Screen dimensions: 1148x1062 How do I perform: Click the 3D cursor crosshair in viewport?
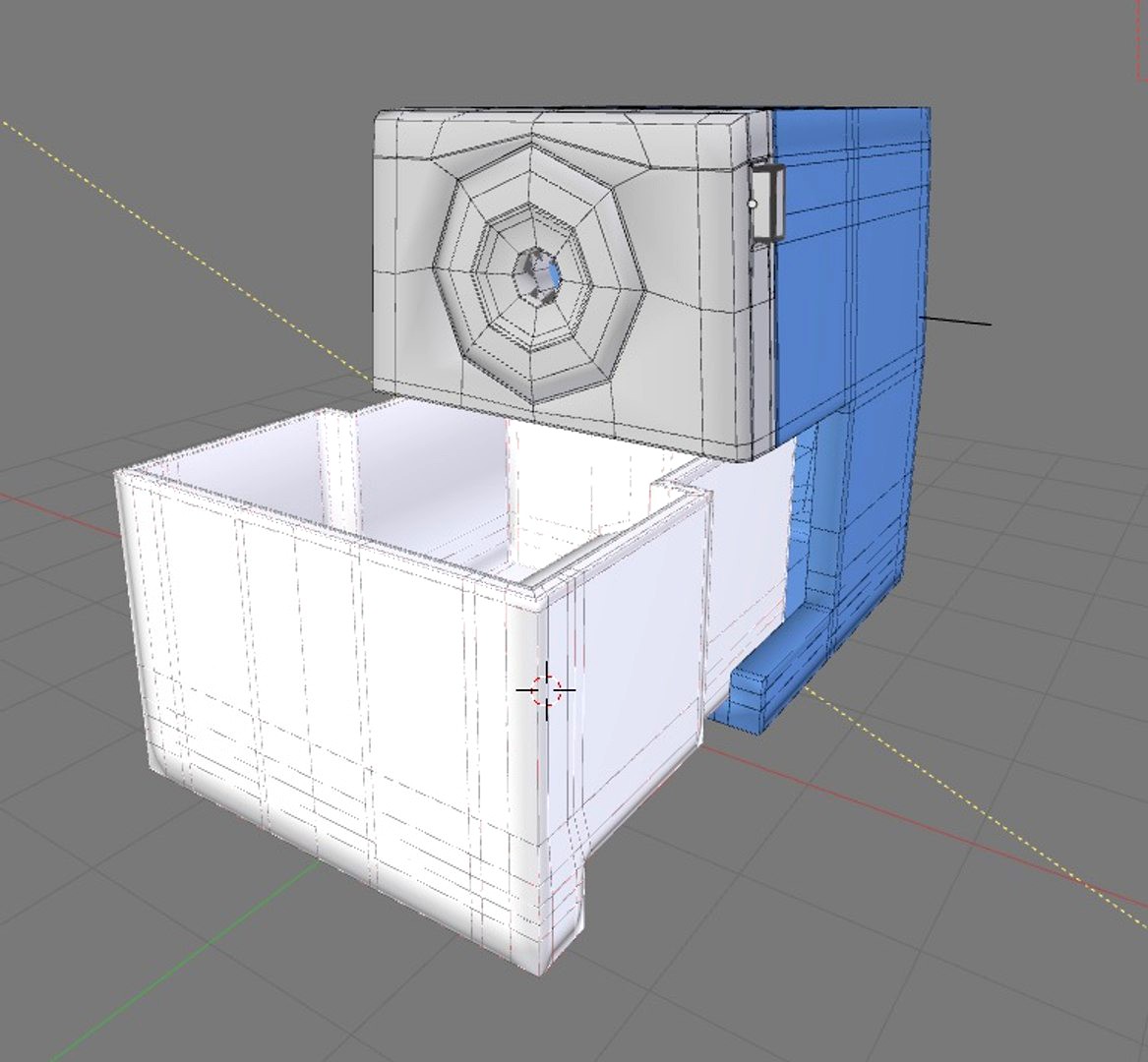pos(545,689)
